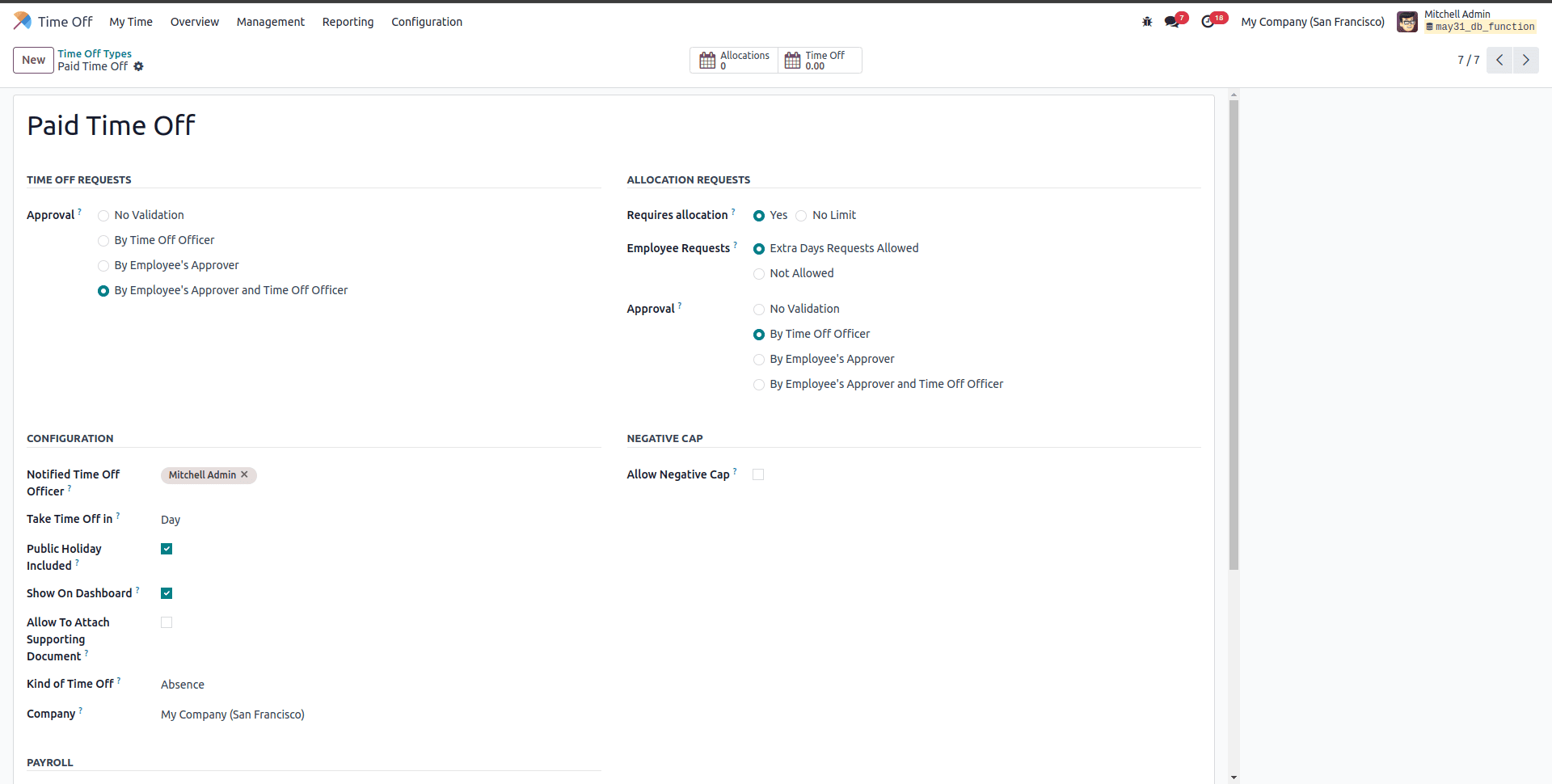Viewport: 1552px width, 784px height.
Task: Toggle Allow Negative Cap checkbox
Action: tap(758, 474)
